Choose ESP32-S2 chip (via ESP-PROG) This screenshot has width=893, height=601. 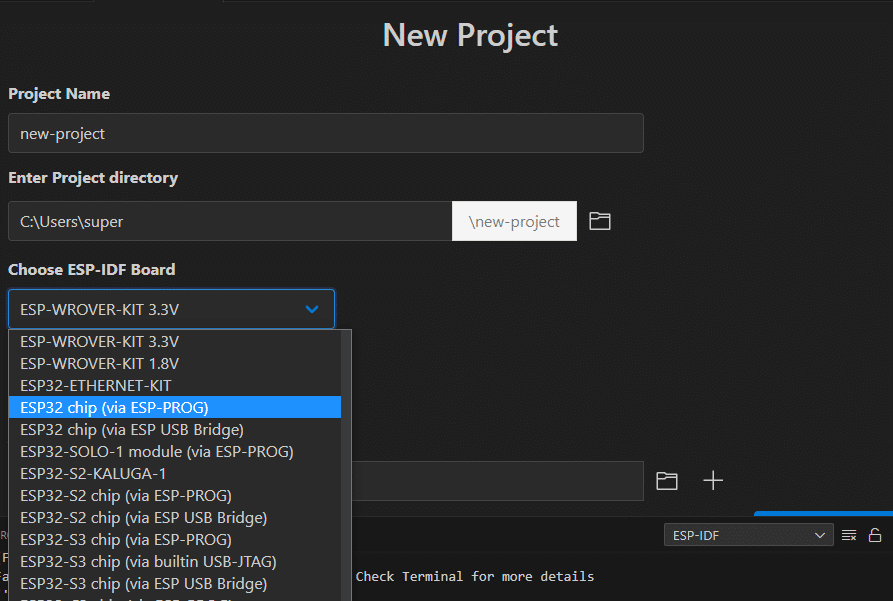tap(175, 496)
